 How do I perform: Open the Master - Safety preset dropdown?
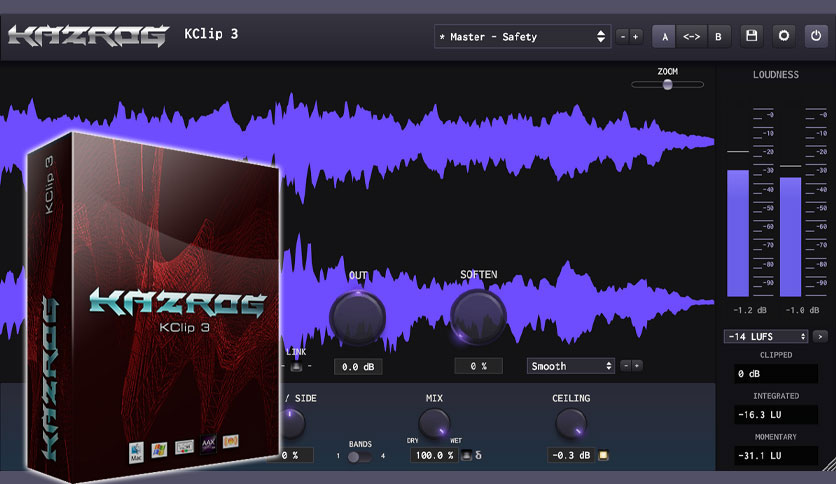[522, 37]
